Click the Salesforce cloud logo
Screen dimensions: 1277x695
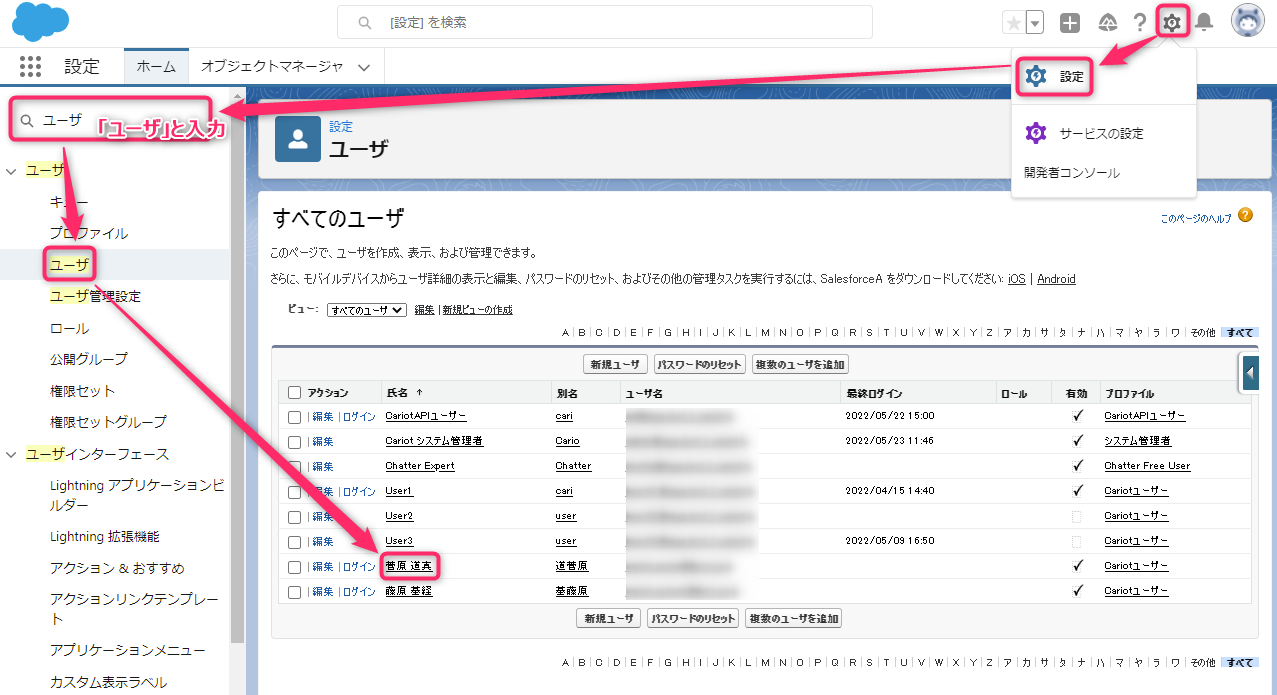[x=41, y=22]
